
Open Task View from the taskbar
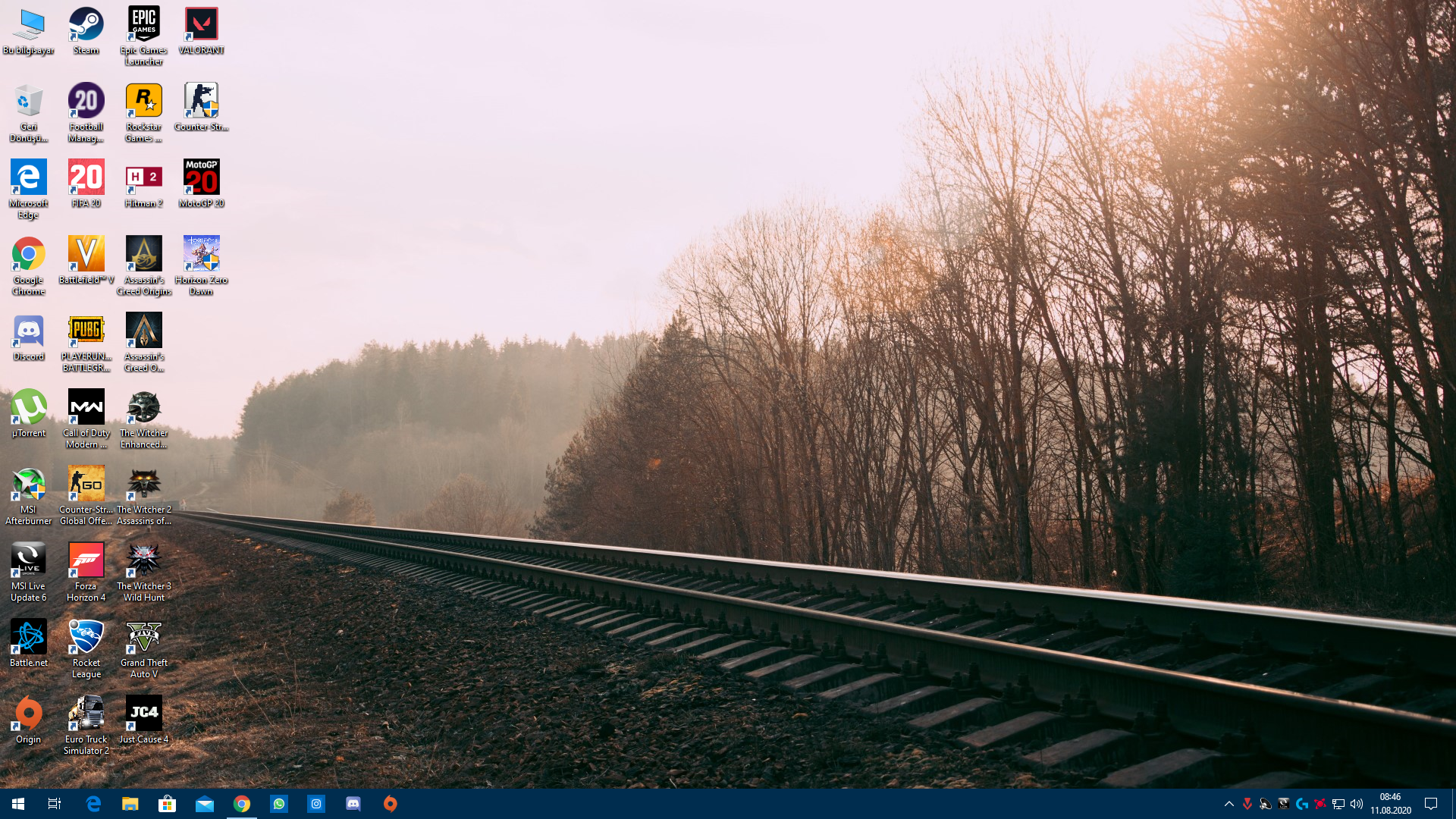click(55, 804)
